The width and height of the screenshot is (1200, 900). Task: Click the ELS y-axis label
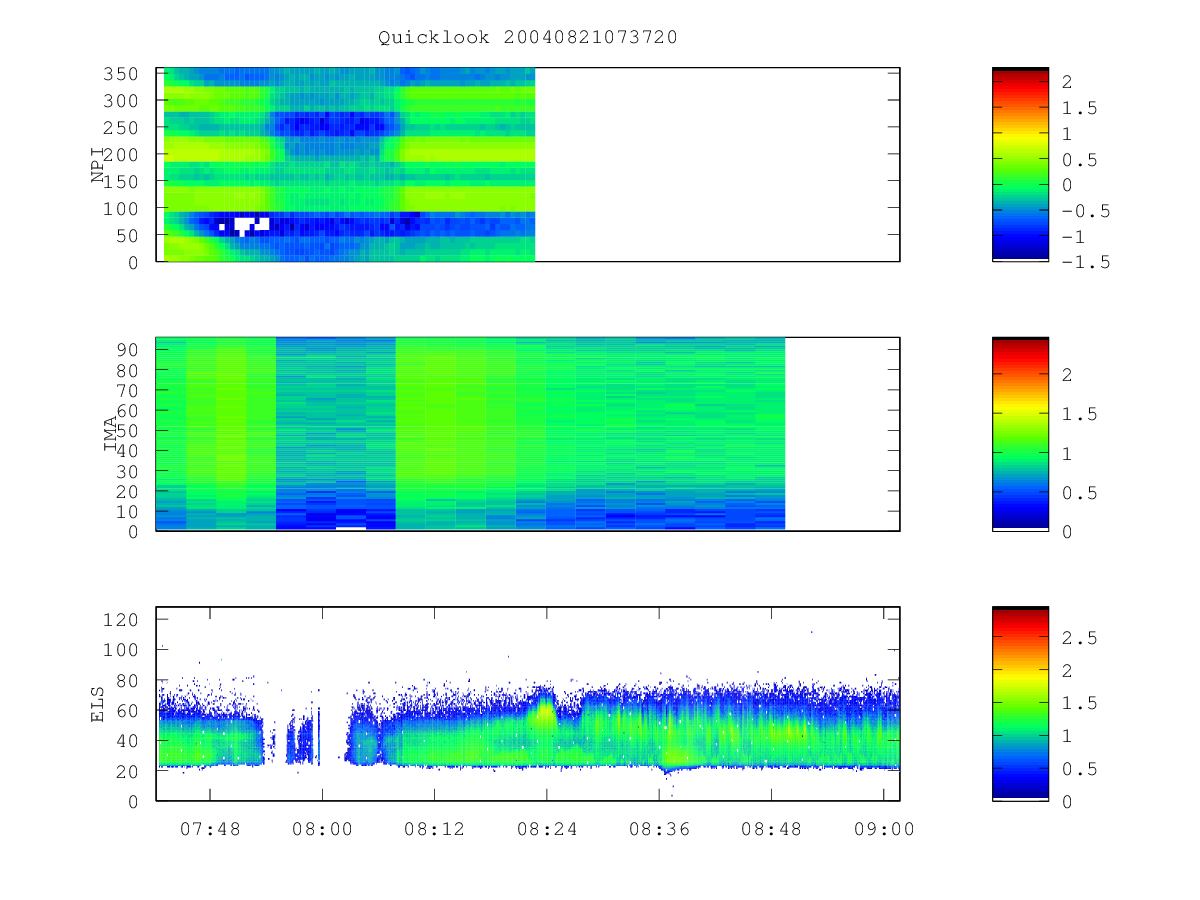[98, 704]
